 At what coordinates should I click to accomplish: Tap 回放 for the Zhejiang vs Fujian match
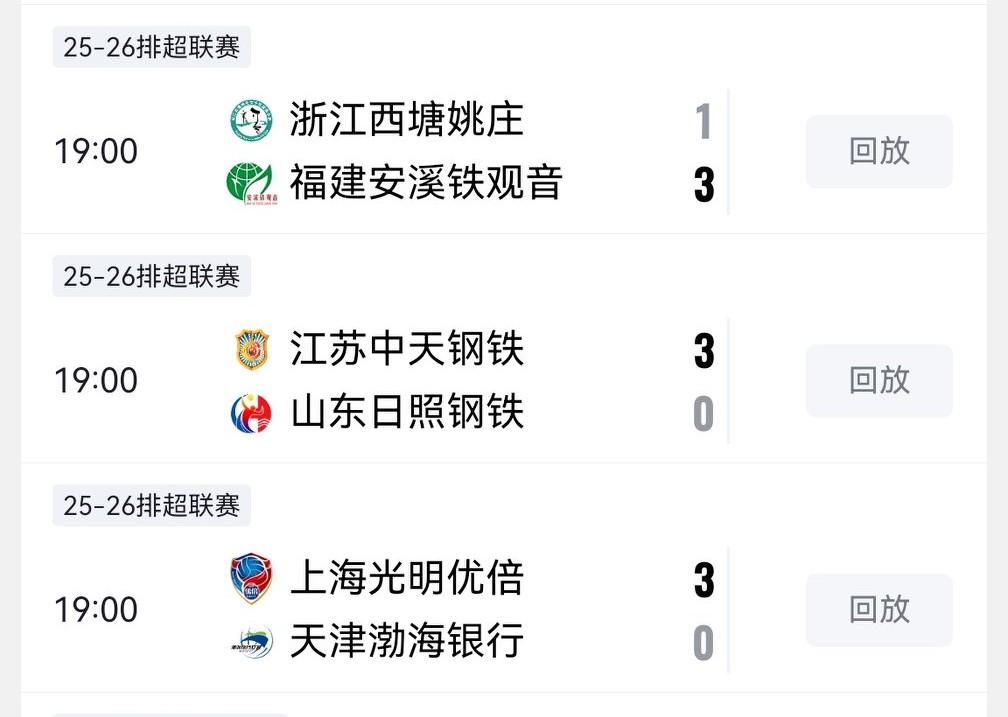tap(879, 151)
